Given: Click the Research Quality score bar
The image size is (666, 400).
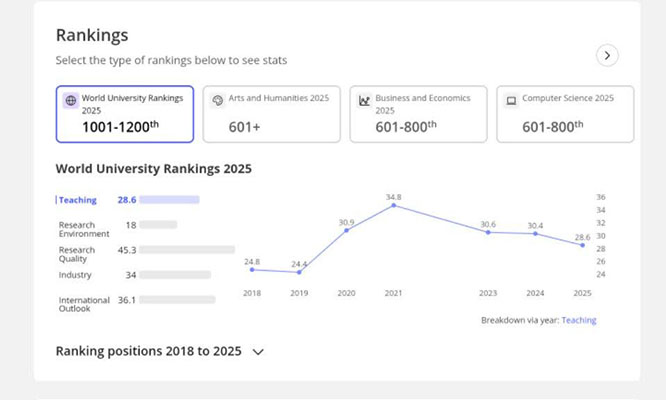Looking at the screenshot, I should click(x=194, y=250).
